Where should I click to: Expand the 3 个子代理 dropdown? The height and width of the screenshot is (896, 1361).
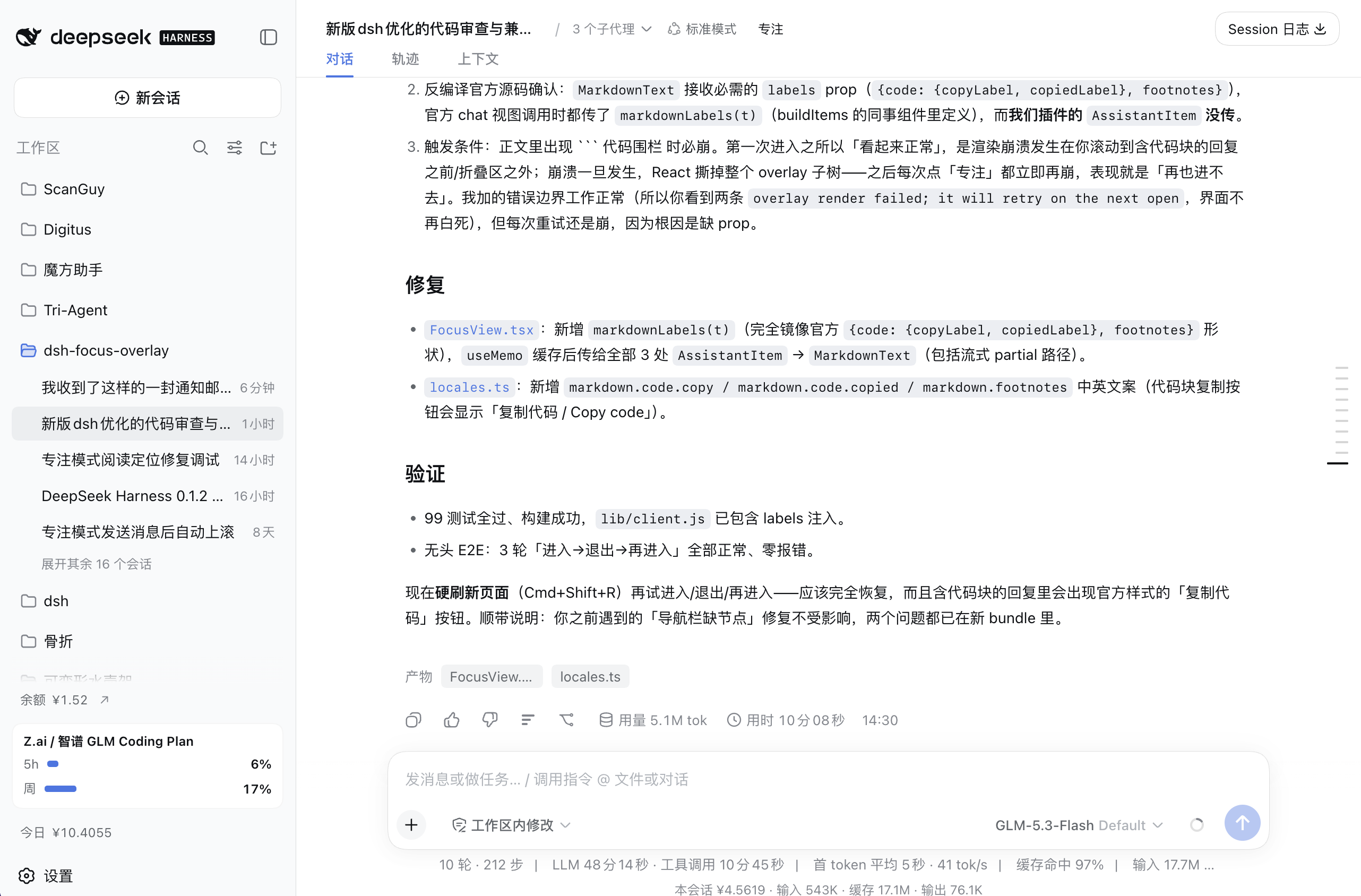point(612,29)
